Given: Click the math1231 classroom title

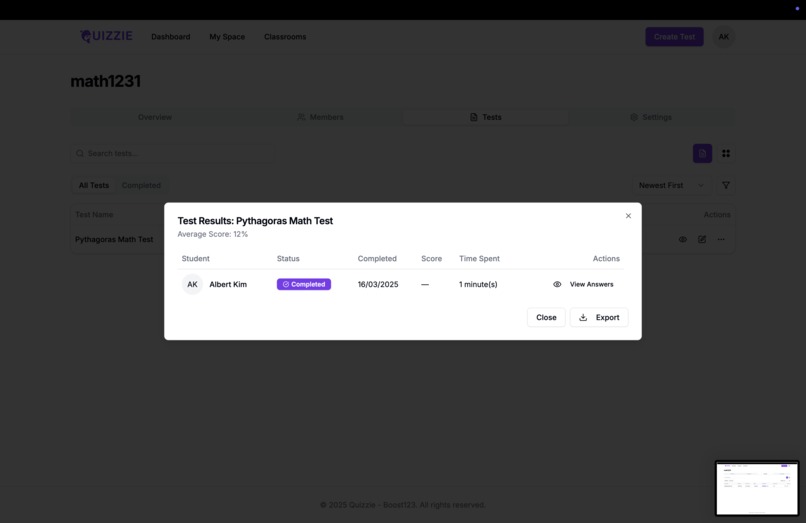Looking at the screenshot, I should pyautogui.click(x=105, y=81).
